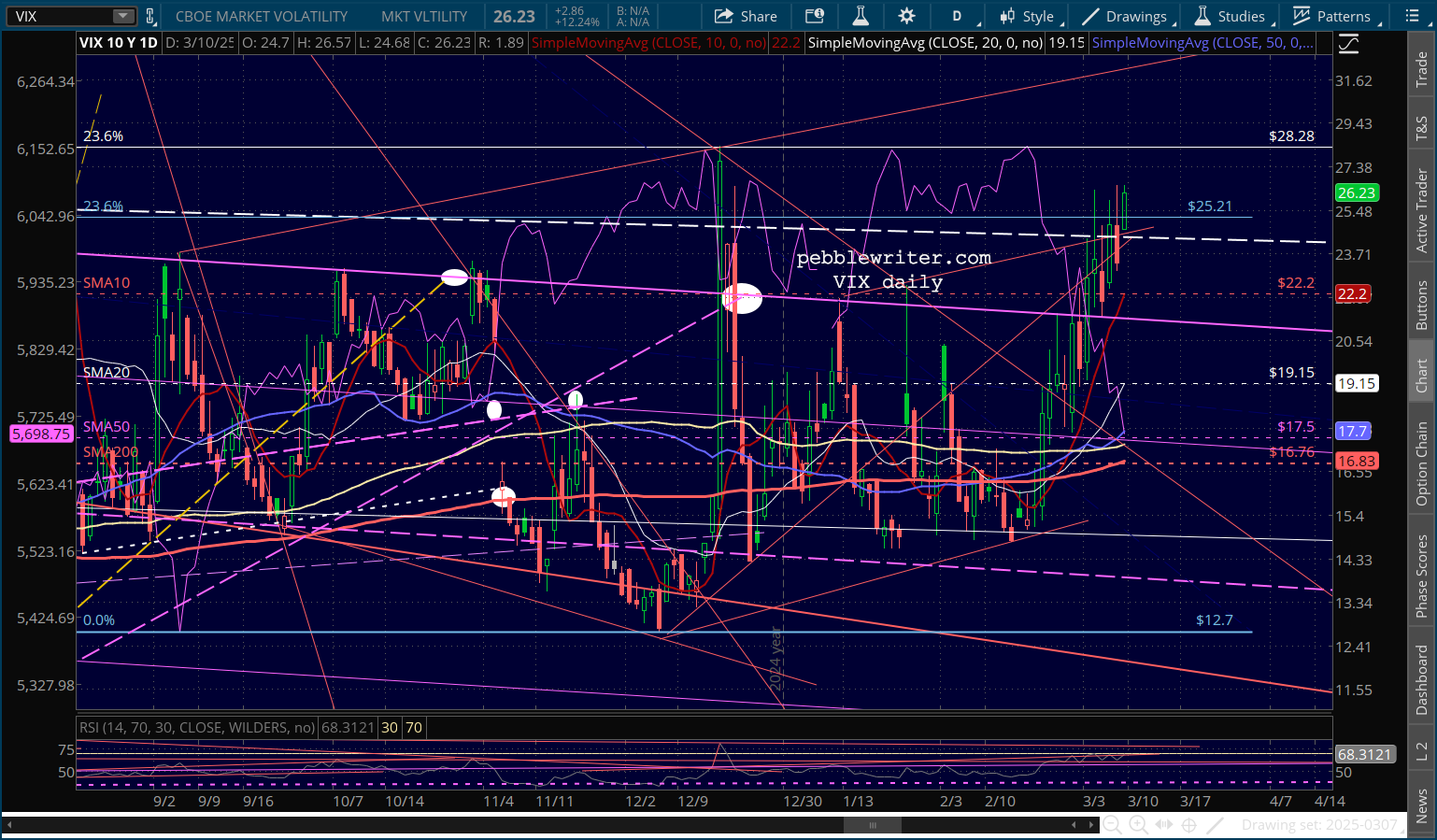Viewport: 1437px width, 840px height.
Task: Select the line drawing tool icon
Action: point(1215,825)
